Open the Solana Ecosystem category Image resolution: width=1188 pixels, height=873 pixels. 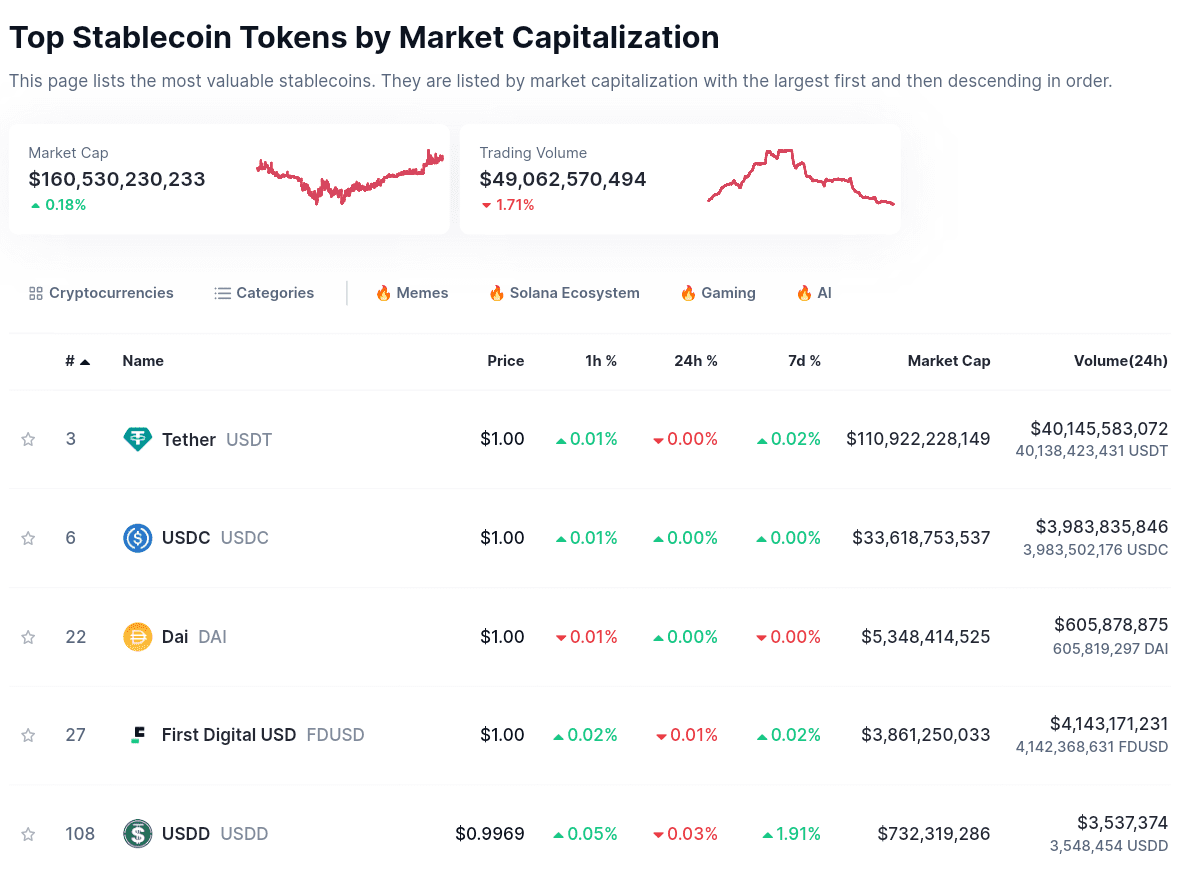(x=564, y=293)
